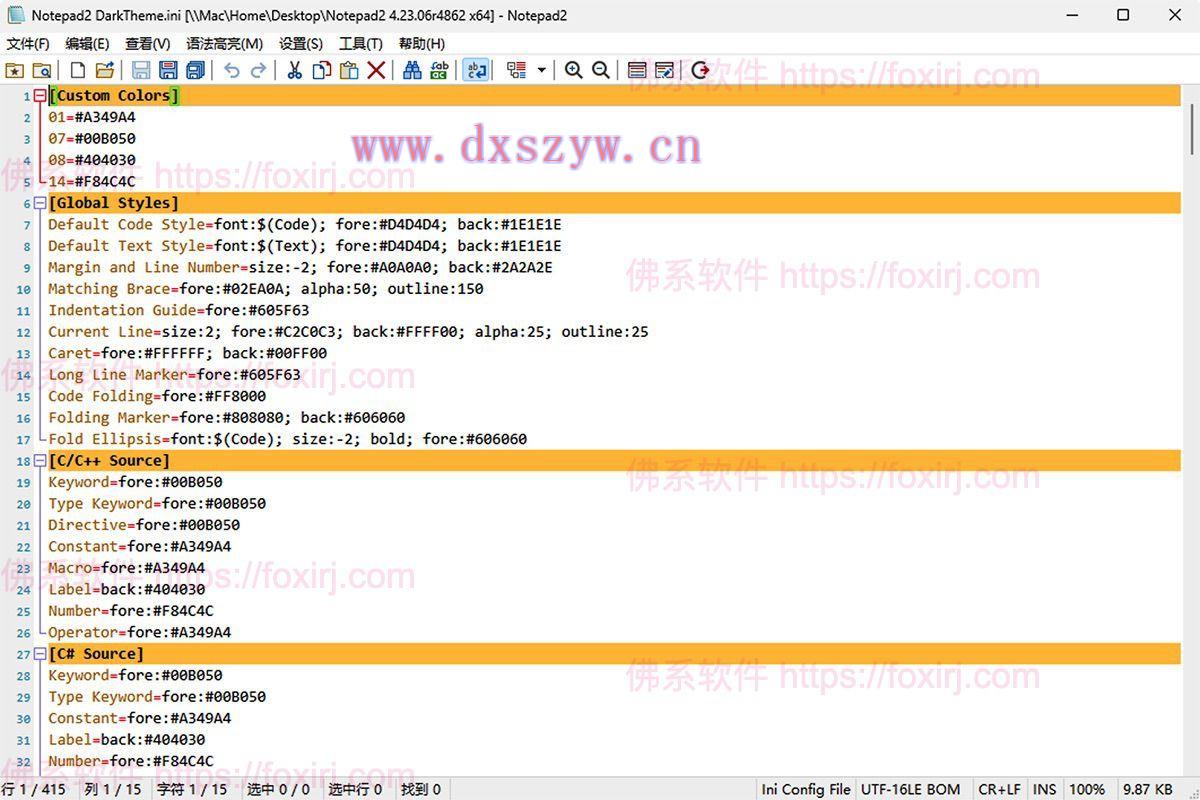Click the 找到 0 status field

pyautogui.click(x=421, y=790)
